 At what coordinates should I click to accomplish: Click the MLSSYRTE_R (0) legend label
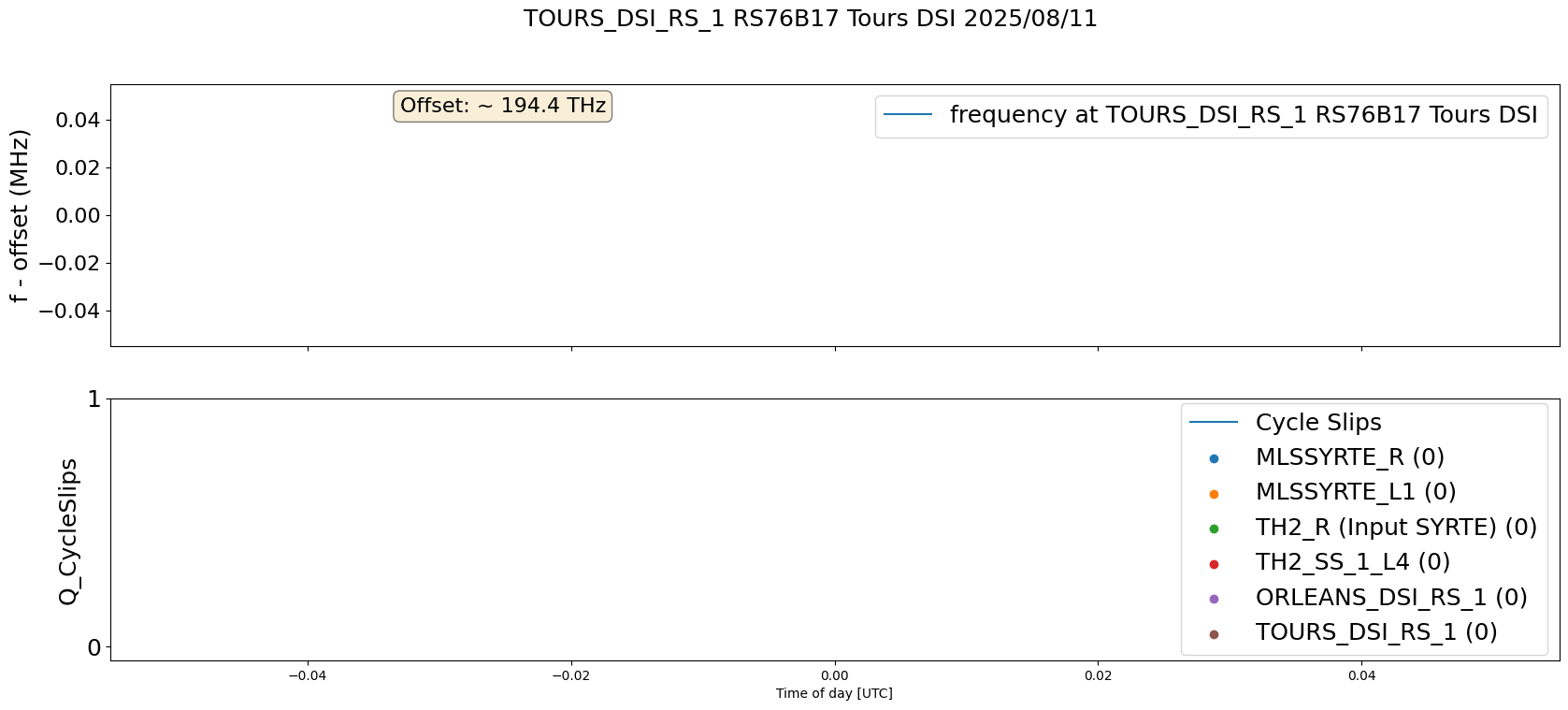click(1350, 457)
